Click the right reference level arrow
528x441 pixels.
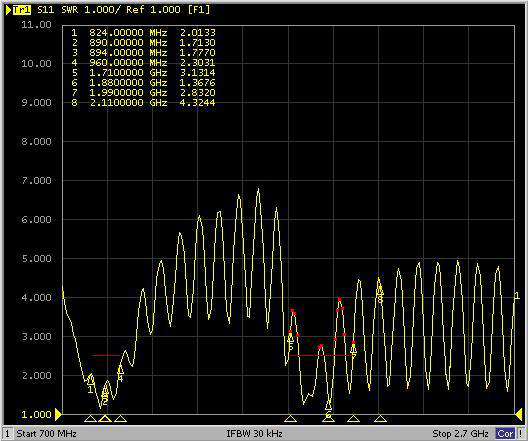point(519,415)
